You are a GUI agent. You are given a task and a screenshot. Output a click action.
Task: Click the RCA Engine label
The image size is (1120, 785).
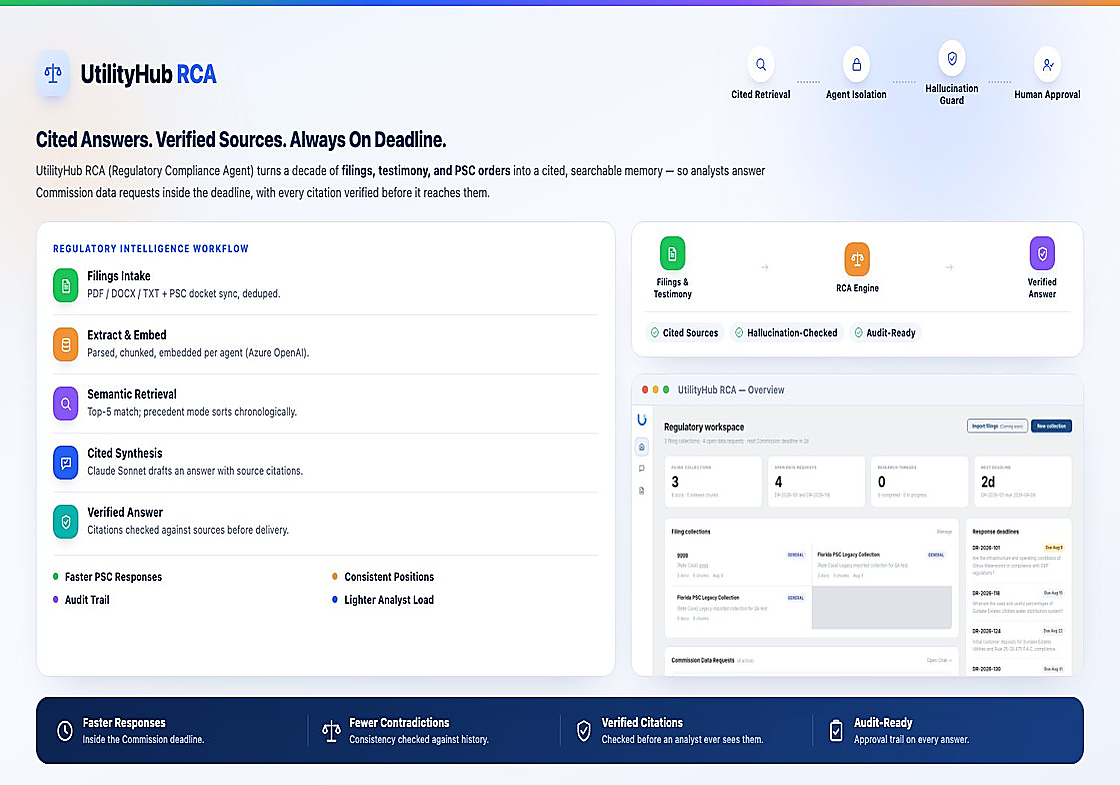pyautogui.click(x=857, y=288)
